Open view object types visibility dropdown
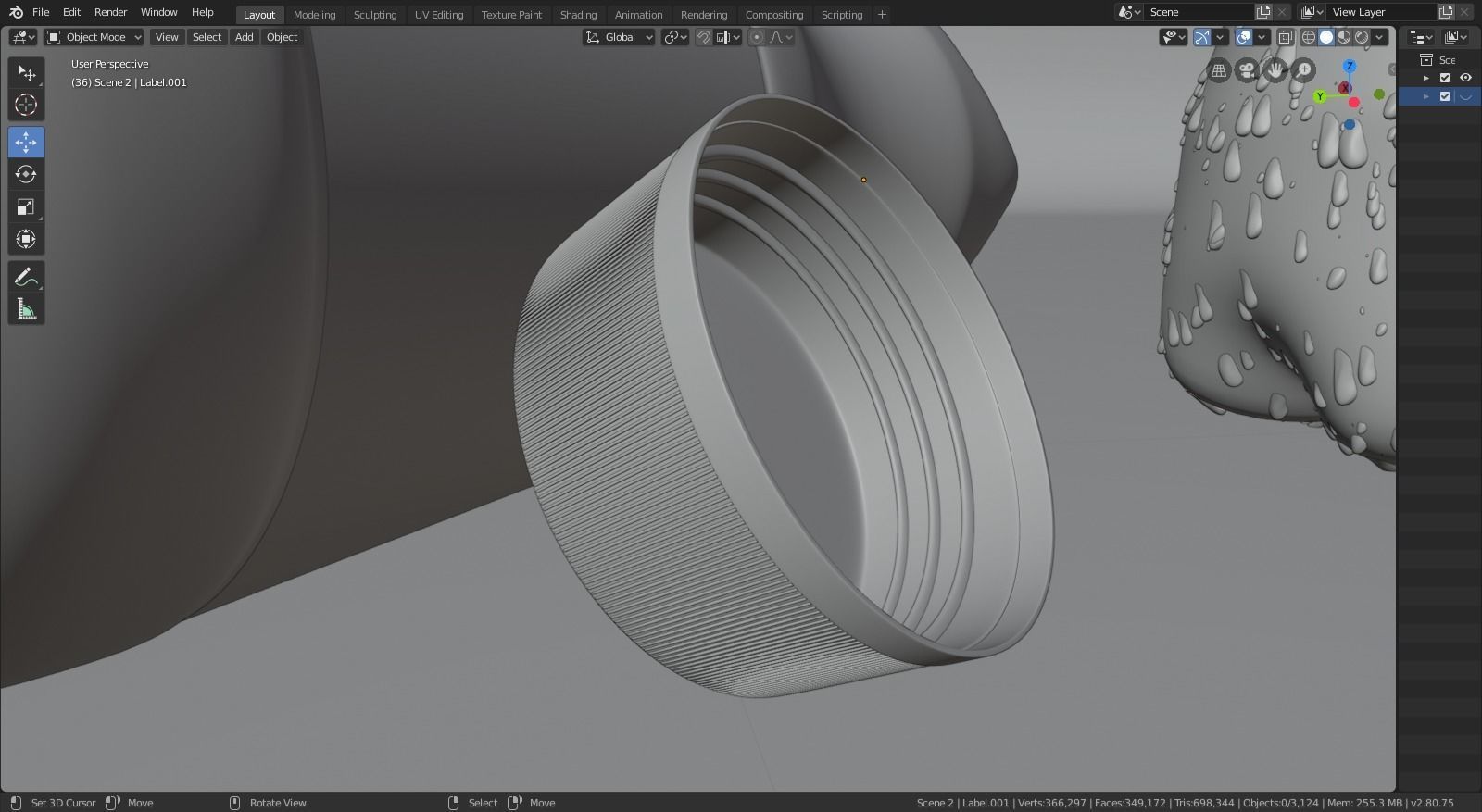1482x812 pixels. [x=1174, y=37]
